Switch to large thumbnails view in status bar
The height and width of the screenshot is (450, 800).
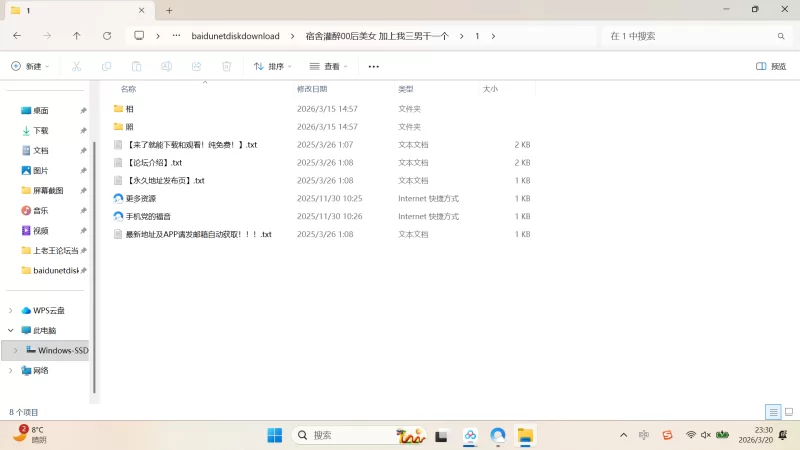point(788,412)
